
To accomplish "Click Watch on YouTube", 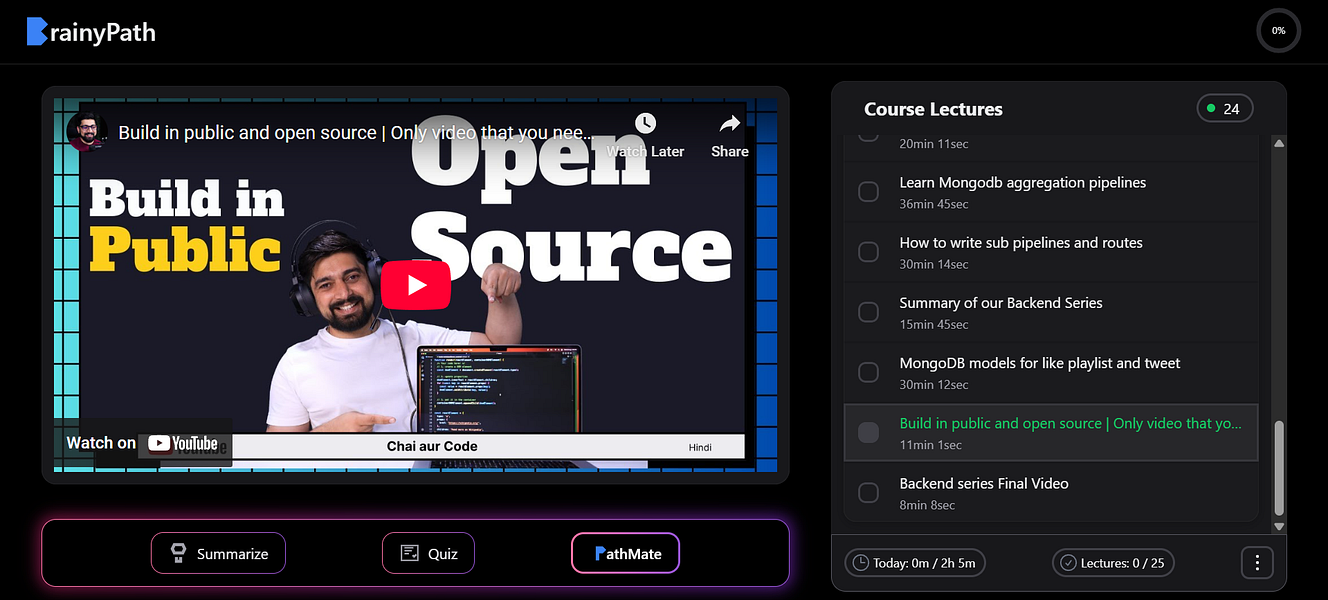I will 142,443.
